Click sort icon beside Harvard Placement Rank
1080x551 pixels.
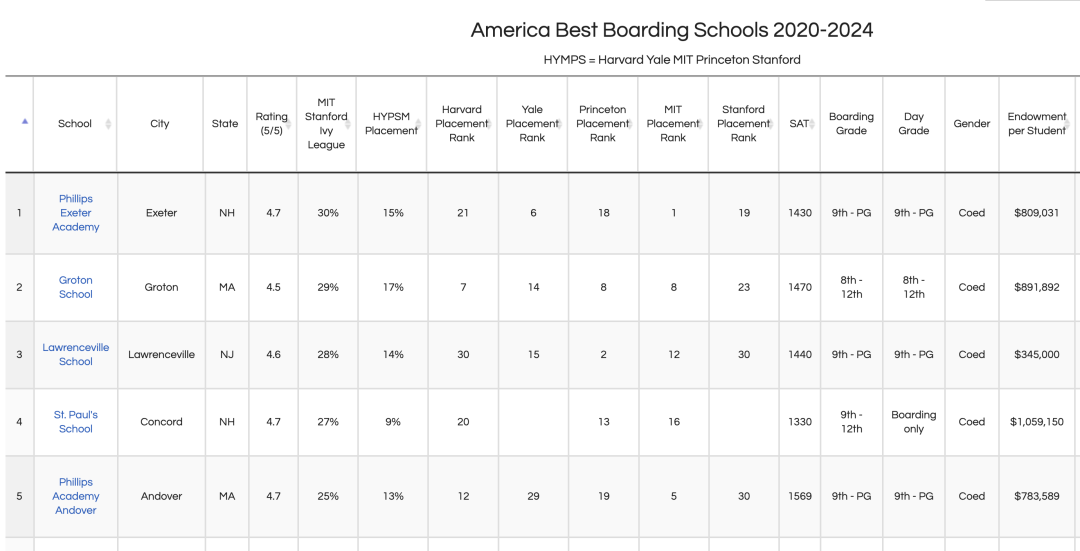pyautogui.click(x=488, y=124)
